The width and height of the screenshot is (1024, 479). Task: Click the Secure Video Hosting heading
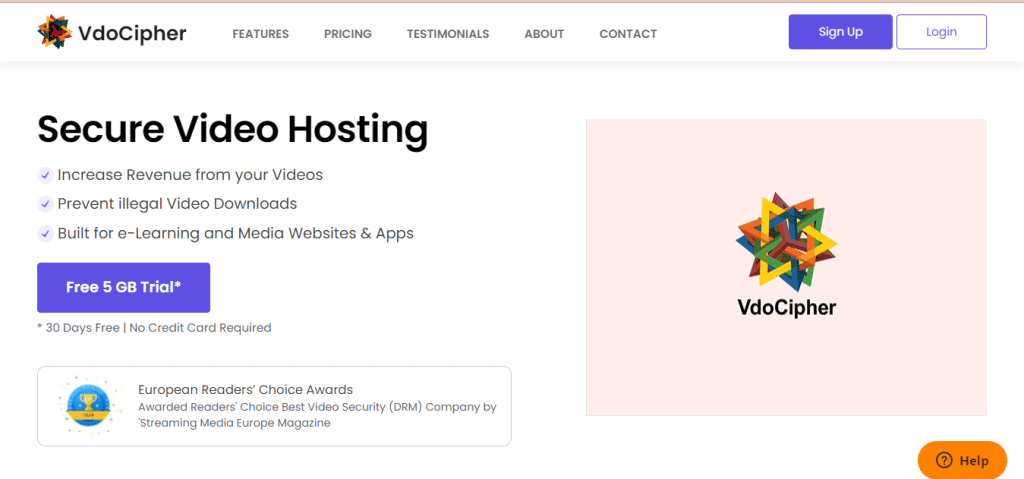(232, 130)
